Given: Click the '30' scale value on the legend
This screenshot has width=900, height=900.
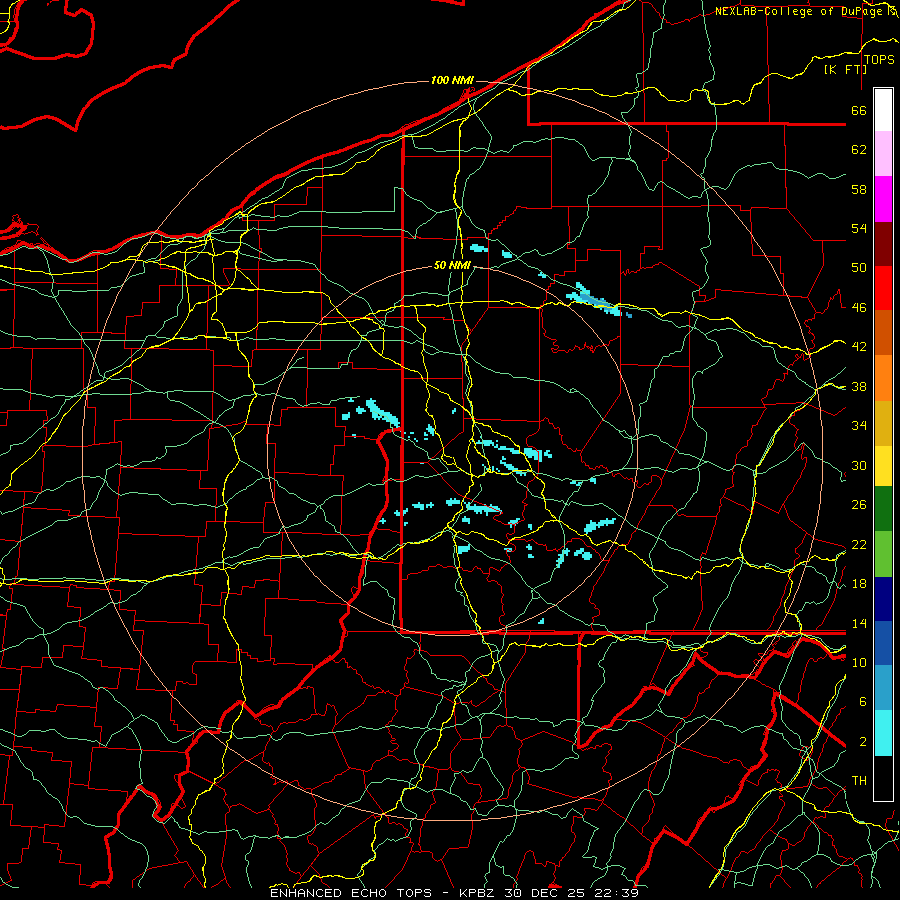Looking at the screenshot, I should coord(859,465).
